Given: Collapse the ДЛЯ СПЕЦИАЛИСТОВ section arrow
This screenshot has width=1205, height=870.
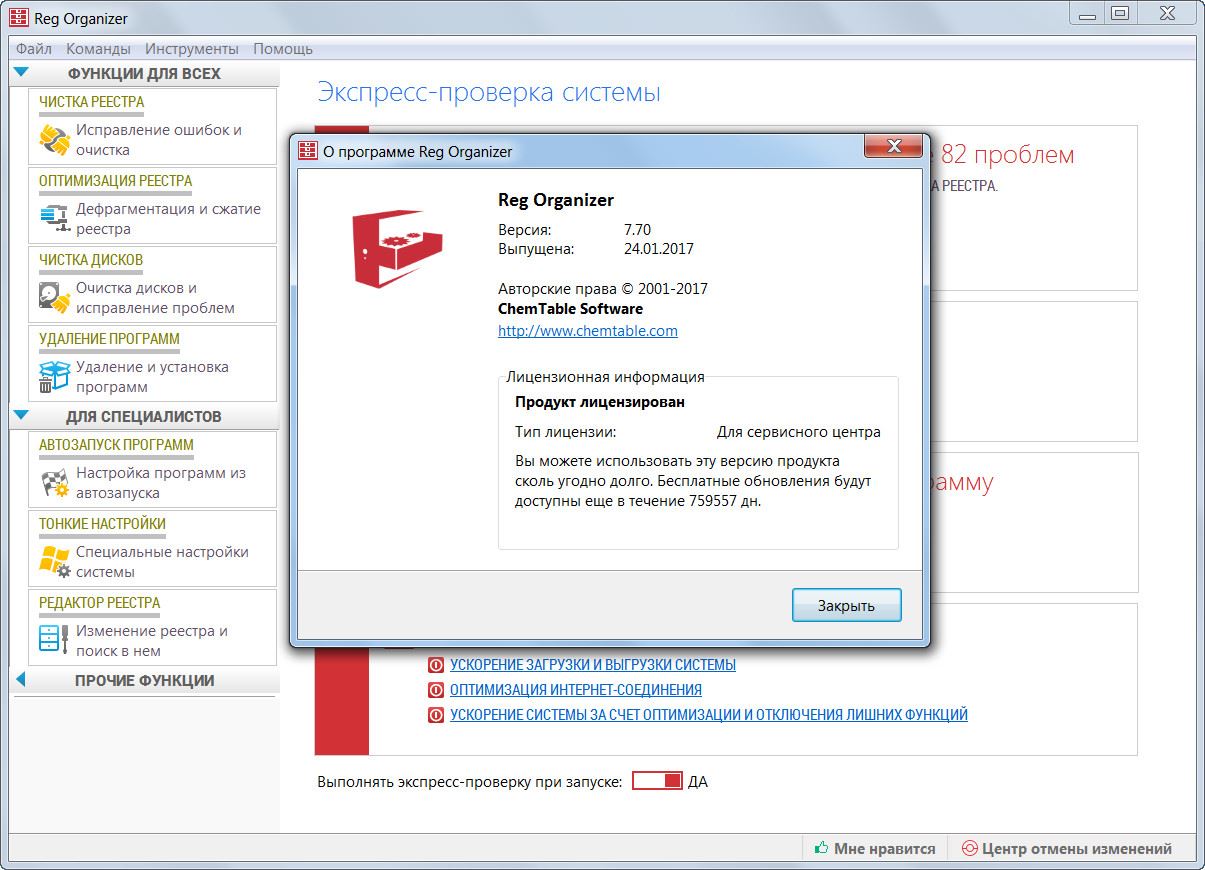Looking at the screenshot, I should pos(21,415).
